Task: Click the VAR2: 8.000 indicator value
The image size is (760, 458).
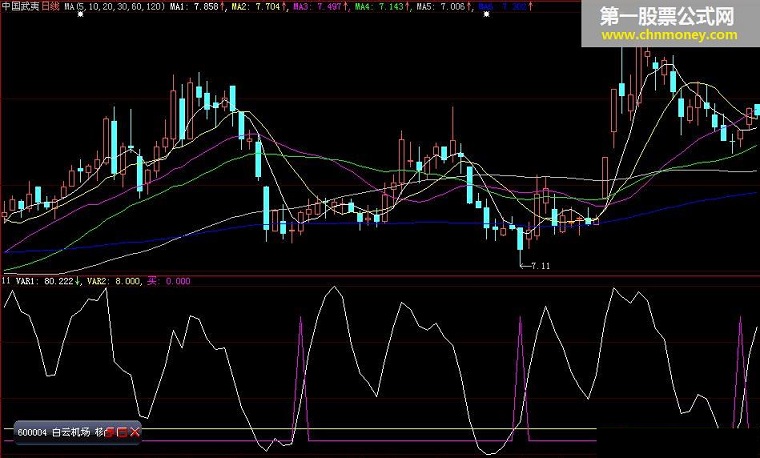Action: click(x=113, y=281)
